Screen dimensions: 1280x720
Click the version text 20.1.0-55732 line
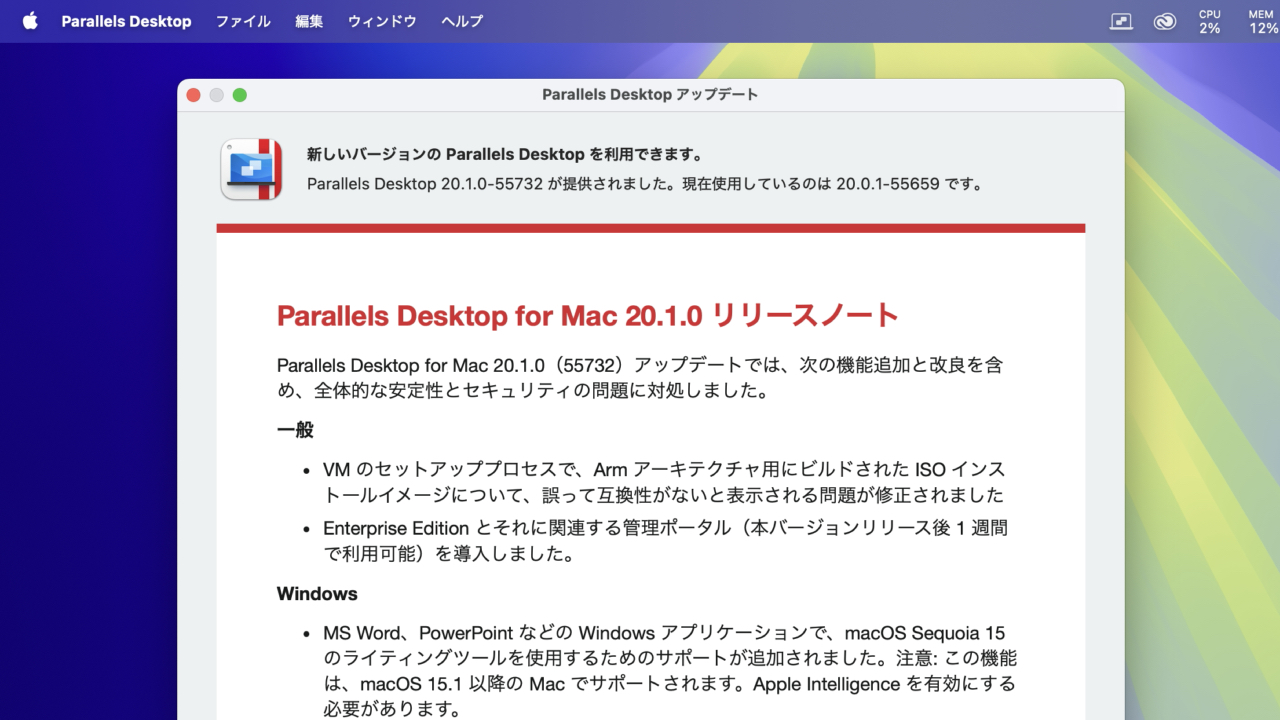(646, 184)
